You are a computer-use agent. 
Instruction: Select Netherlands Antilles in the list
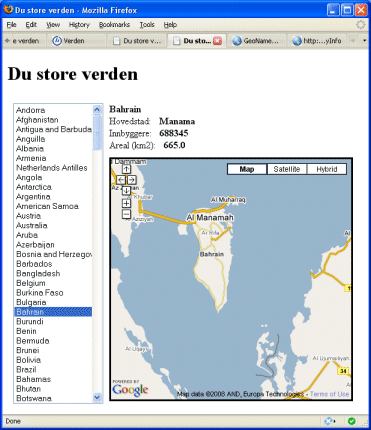[53, 168]
